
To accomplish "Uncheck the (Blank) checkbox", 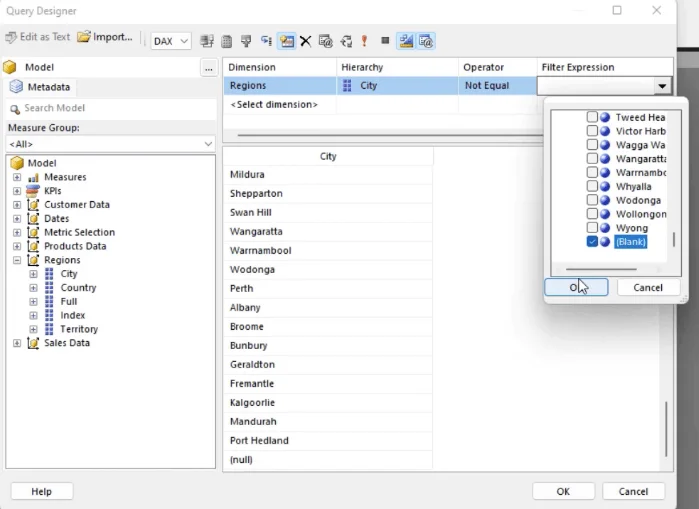I will tap(592, 242).
